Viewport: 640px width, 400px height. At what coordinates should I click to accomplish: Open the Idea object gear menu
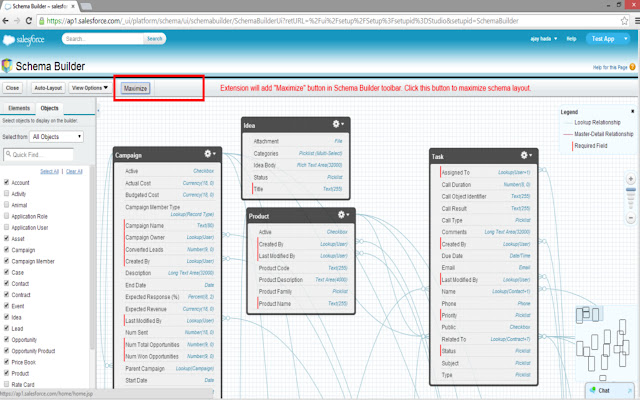338,124
